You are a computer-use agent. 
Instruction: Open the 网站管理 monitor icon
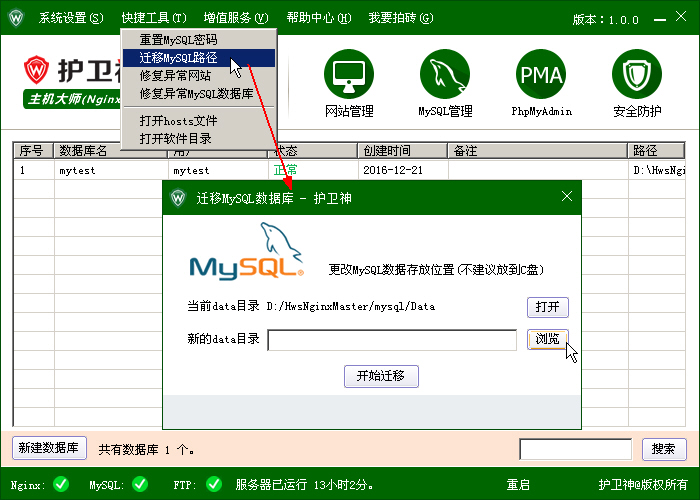[349, 74]
